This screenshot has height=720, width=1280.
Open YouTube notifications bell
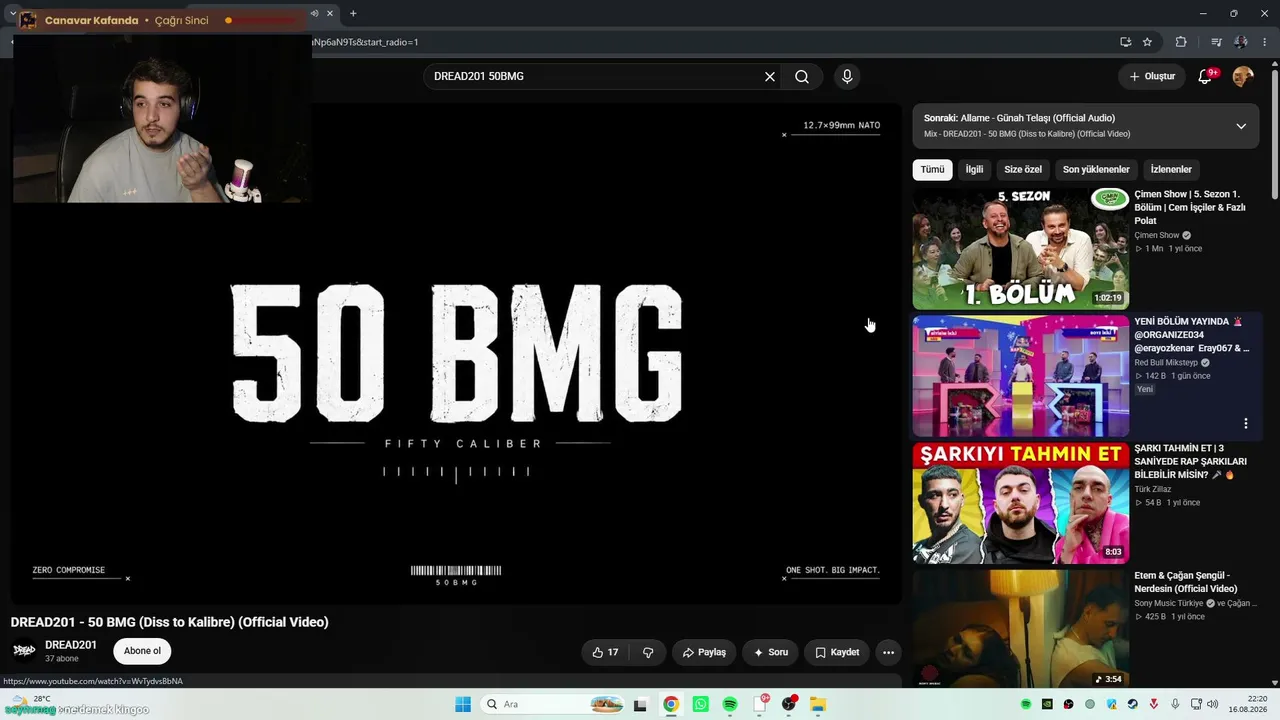[1206, 76]
